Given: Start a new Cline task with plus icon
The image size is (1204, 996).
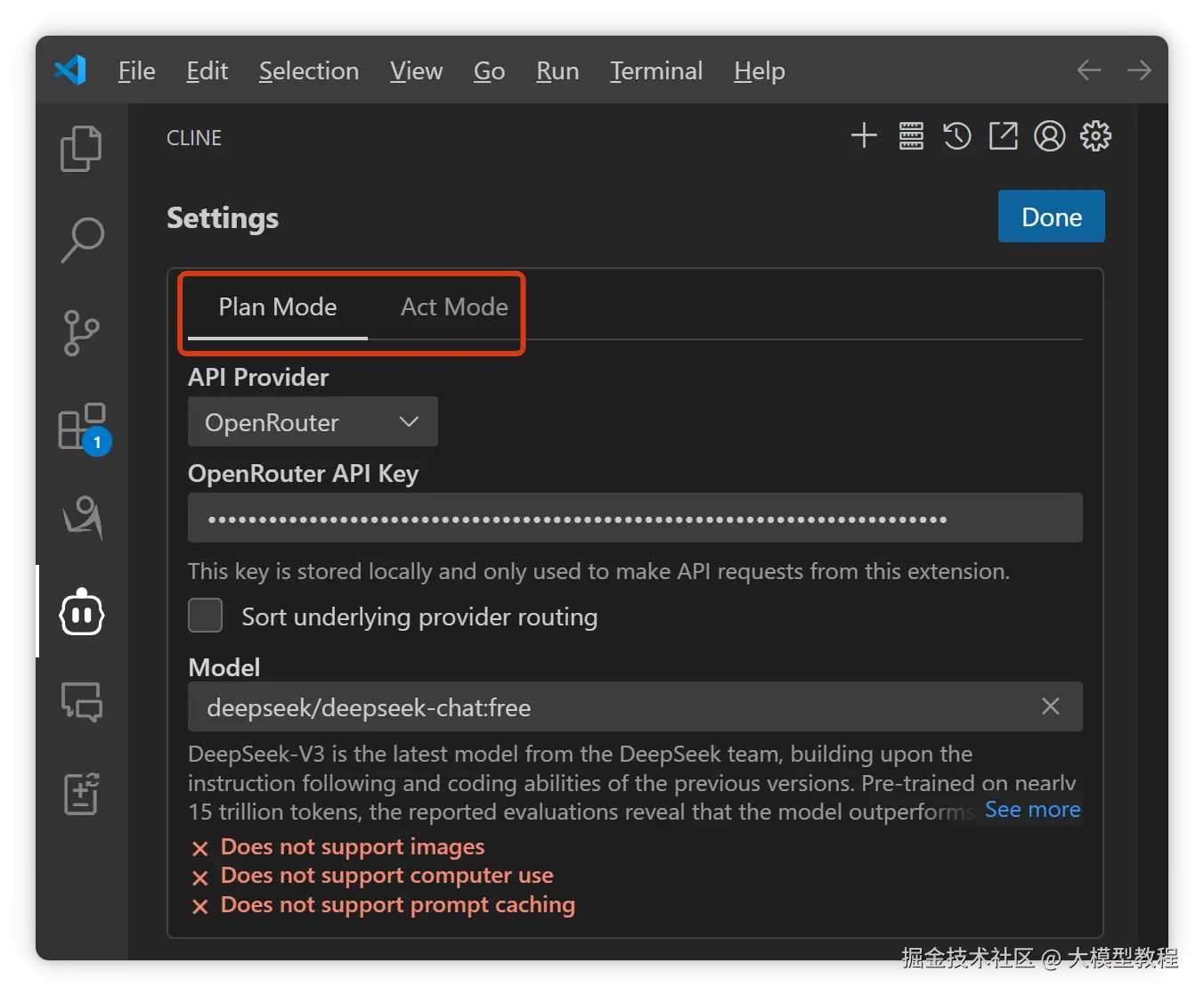Looking at the screenshot, I should point(864,136).
